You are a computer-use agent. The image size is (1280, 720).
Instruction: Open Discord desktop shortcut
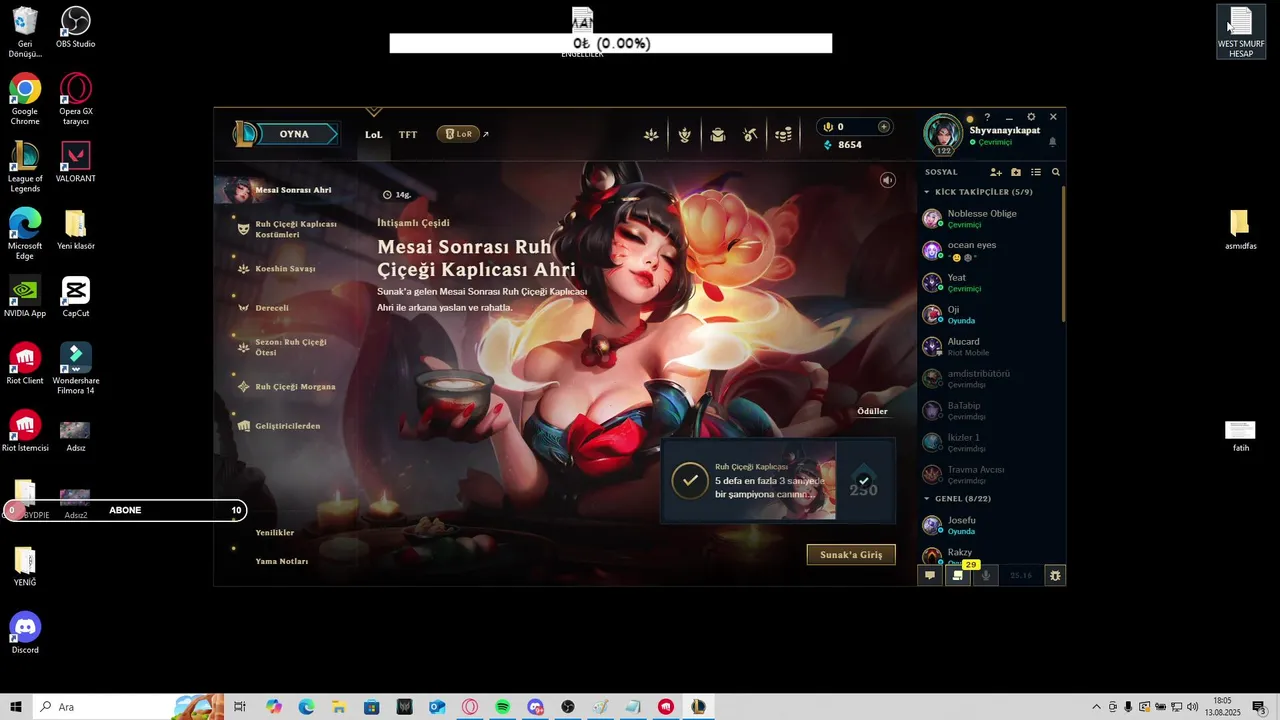[25, 633]
